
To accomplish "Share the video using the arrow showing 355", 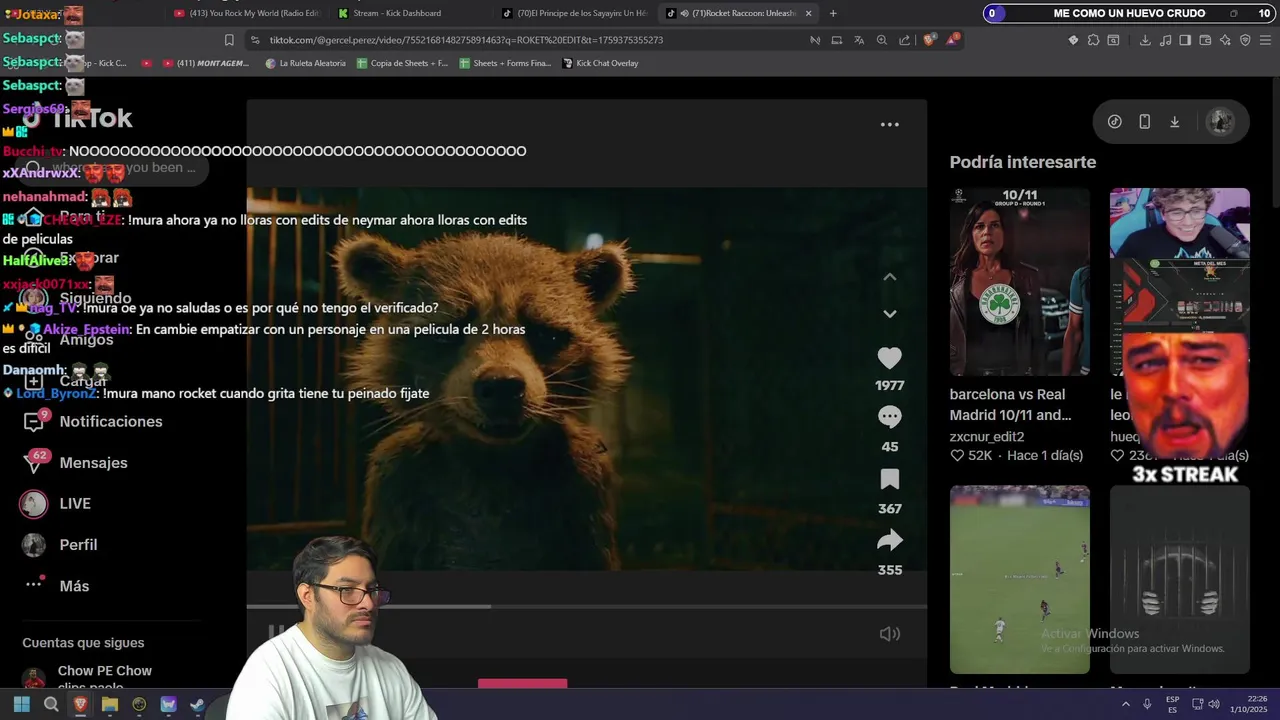I will click(889, 541).
